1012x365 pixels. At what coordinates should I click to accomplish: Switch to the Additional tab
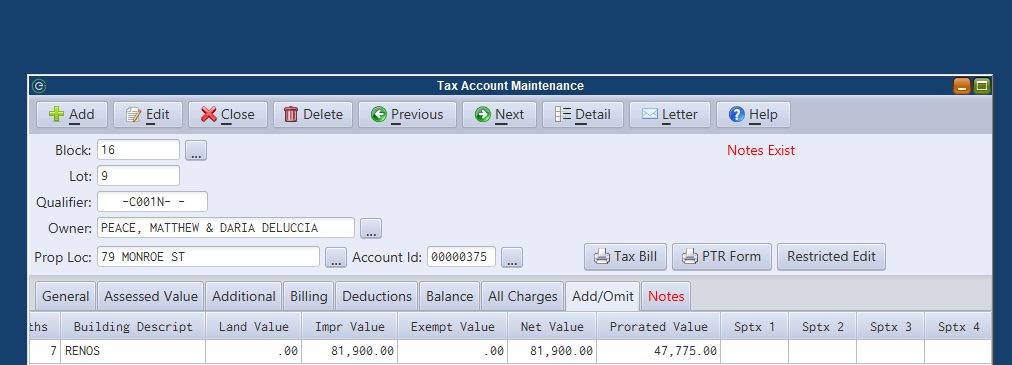[x=243, y=297]
